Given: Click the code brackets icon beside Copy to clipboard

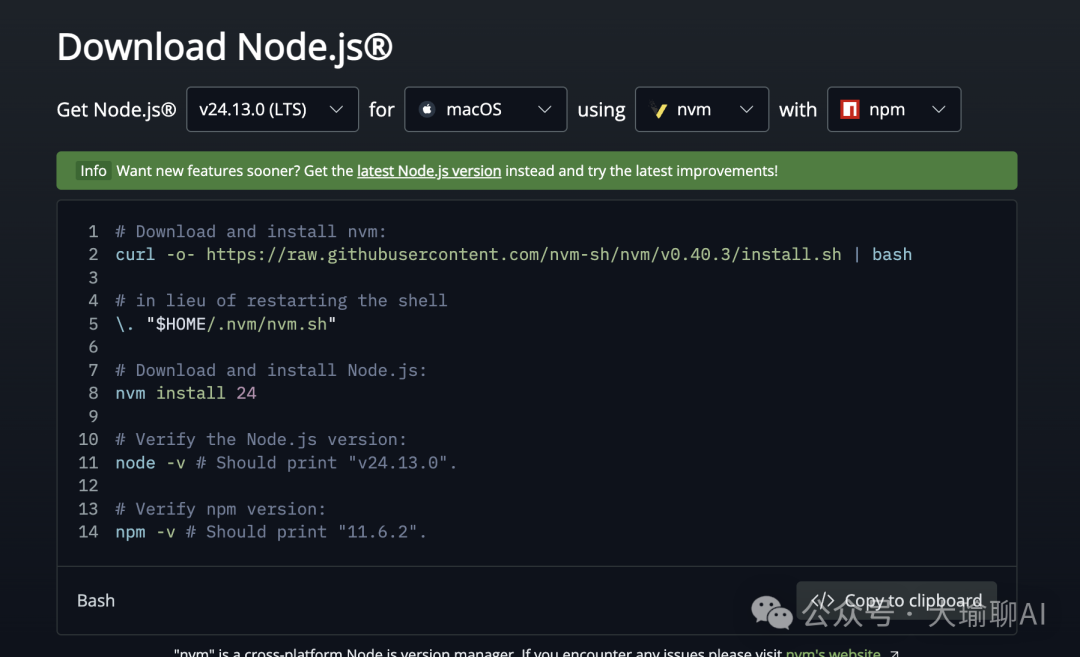Looking at the screenshot, I should tap(822, 601).
